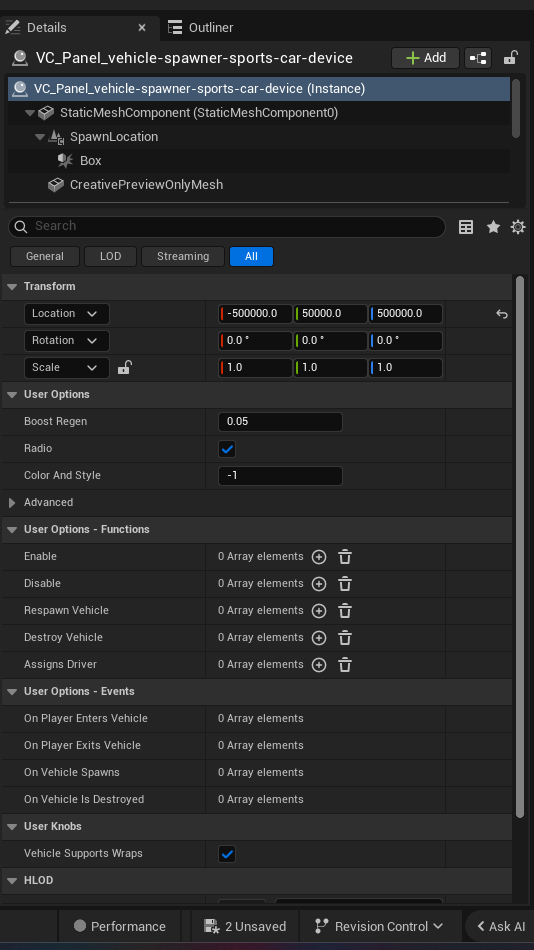
Task: Open the Blueprint/add script hierarchy icon next to Add
Action: point(478,58)
